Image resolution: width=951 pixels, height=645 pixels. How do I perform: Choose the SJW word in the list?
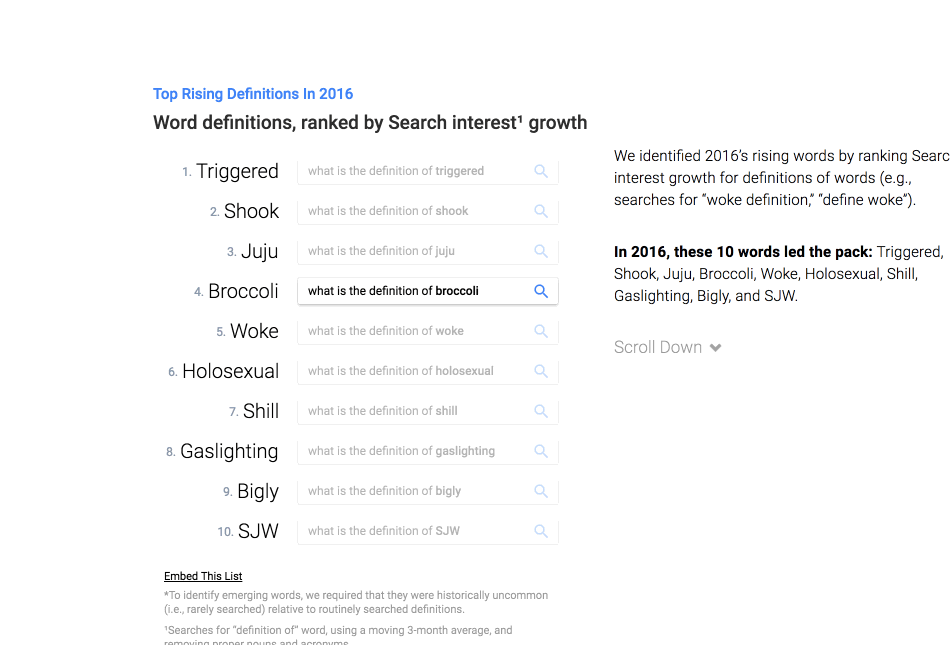(x=258, y=531)
